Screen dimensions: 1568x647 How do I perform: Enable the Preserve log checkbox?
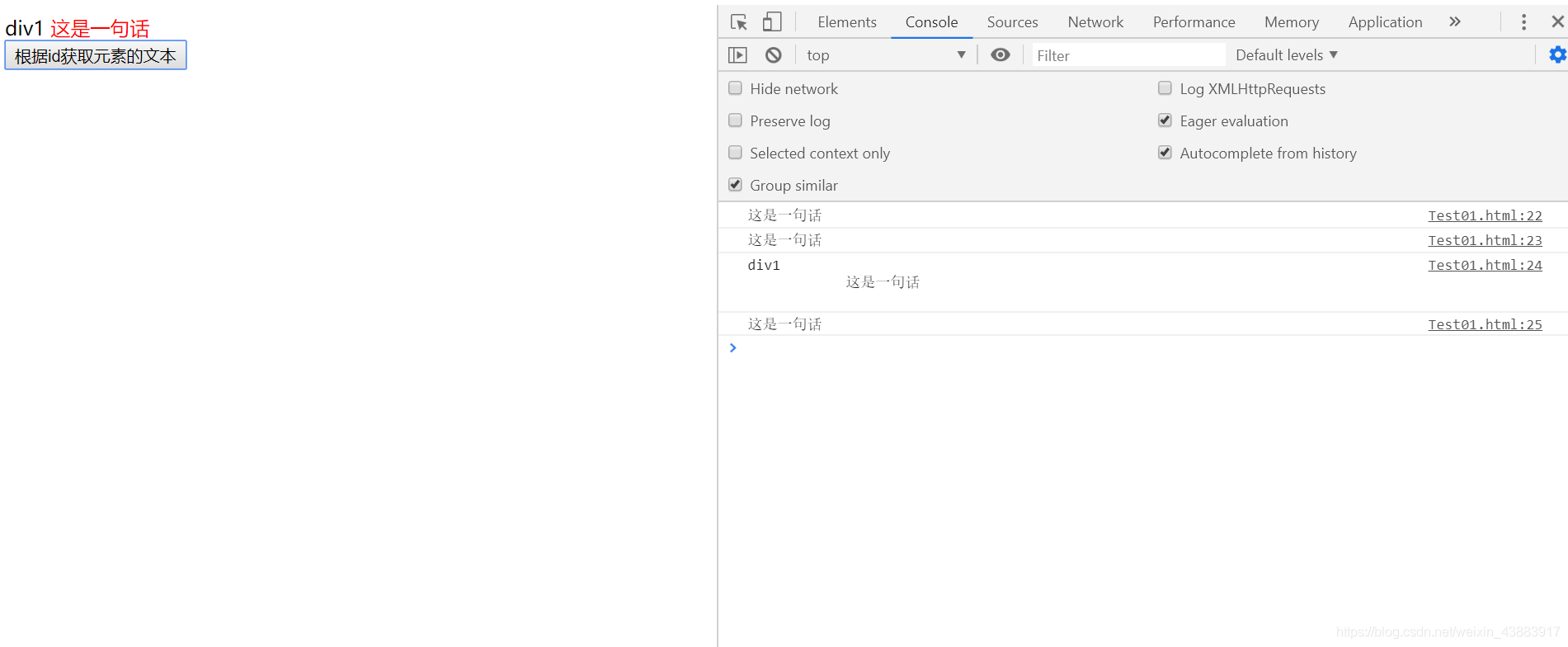coord(735,120)
